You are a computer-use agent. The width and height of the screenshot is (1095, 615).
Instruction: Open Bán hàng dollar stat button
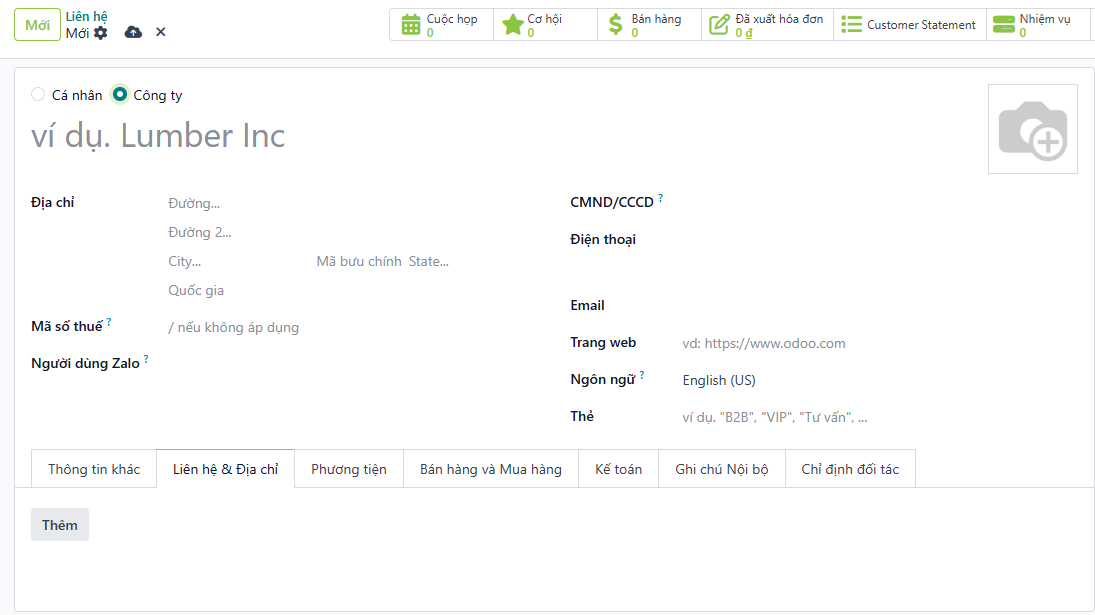(649, 25)
